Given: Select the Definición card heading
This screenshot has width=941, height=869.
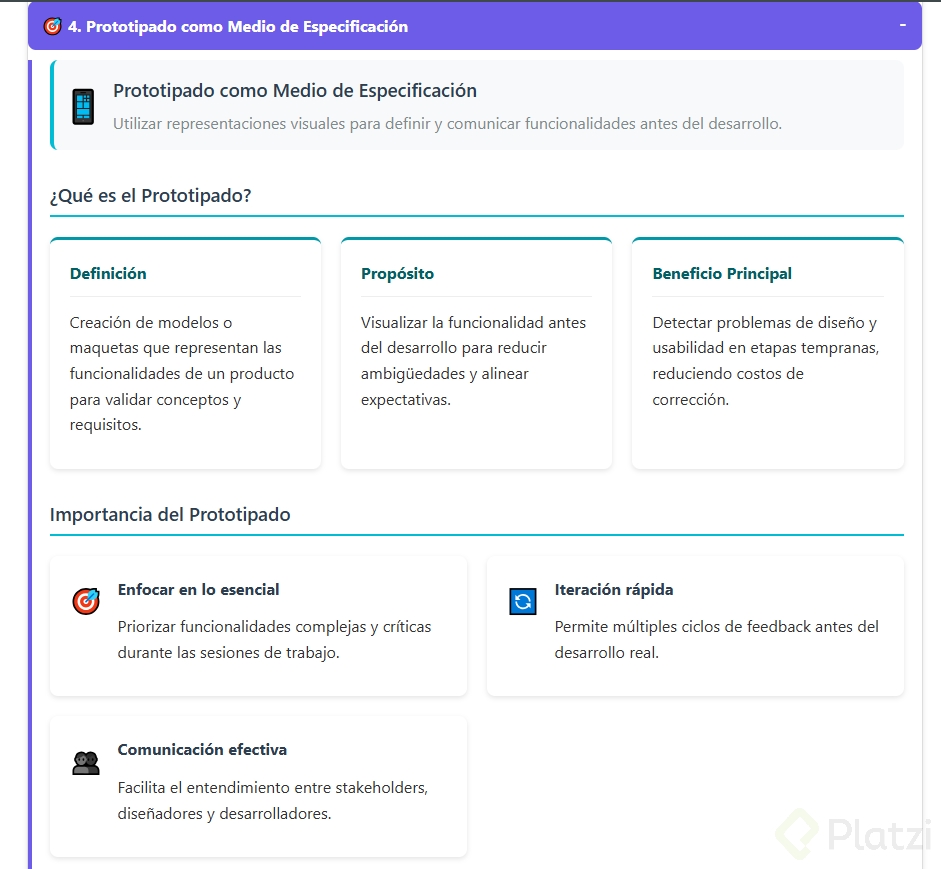Looking at the screenshot, I should [108, 274].
